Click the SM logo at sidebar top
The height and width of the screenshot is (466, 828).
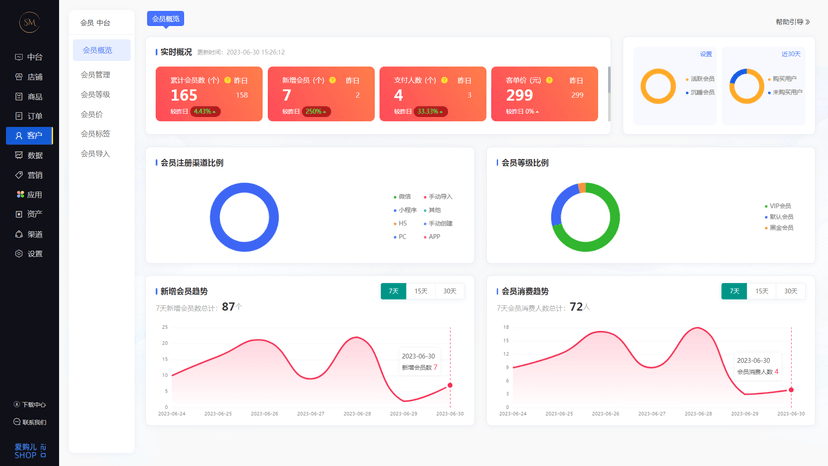pos(30,22)
